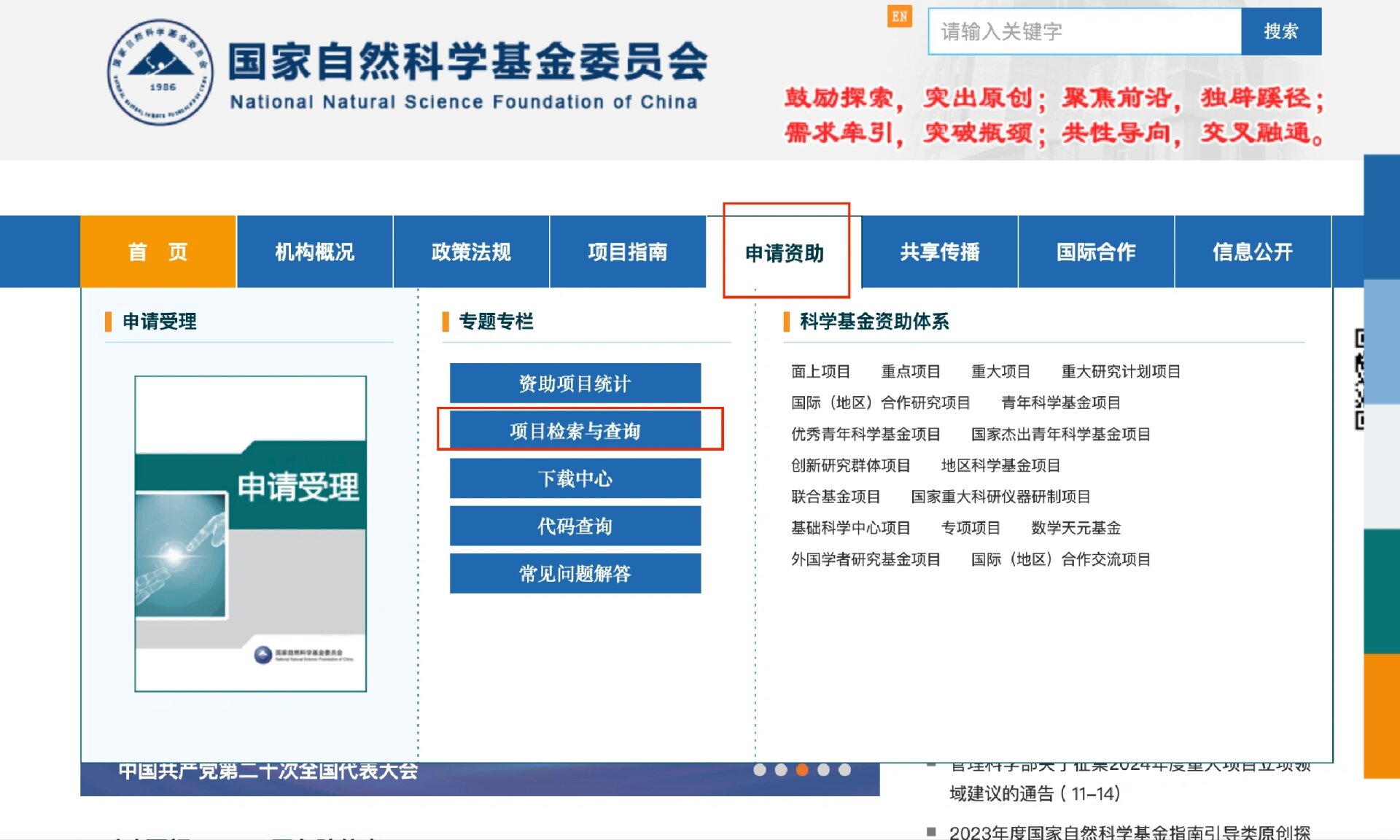Select the fourth carousel dot indicator
The image size is (1400, 840).
[823, 770]
